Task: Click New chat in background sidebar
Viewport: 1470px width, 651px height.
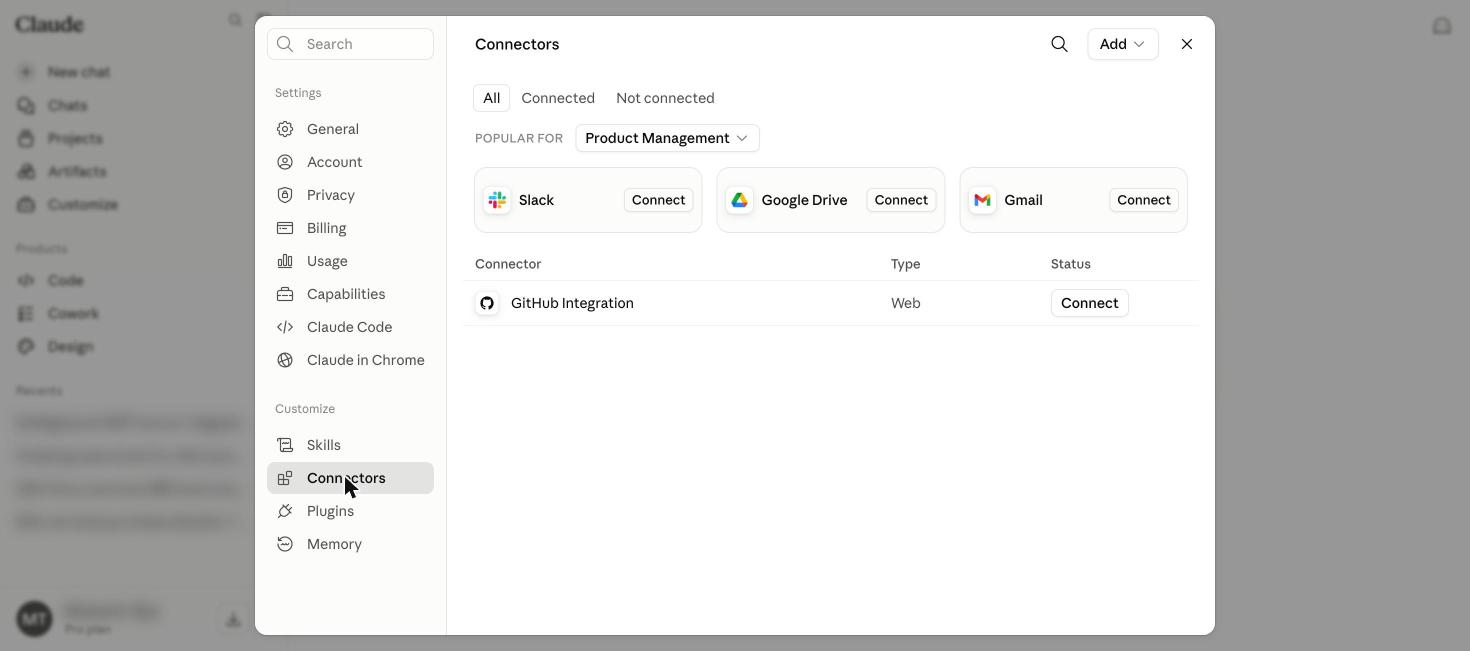Action: click(x=78, y=72)
